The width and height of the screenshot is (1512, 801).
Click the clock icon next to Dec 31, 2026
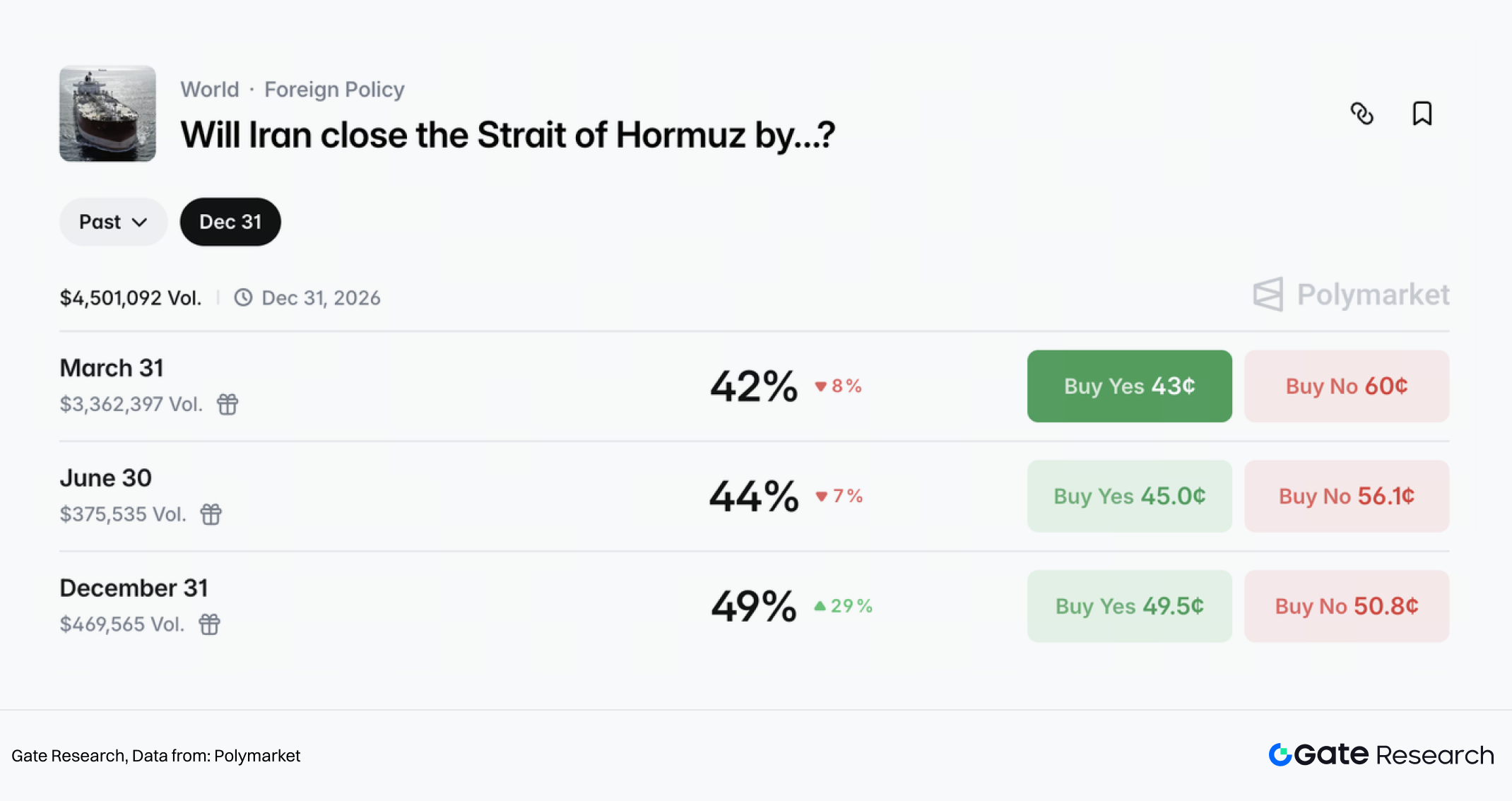point(243,297)
